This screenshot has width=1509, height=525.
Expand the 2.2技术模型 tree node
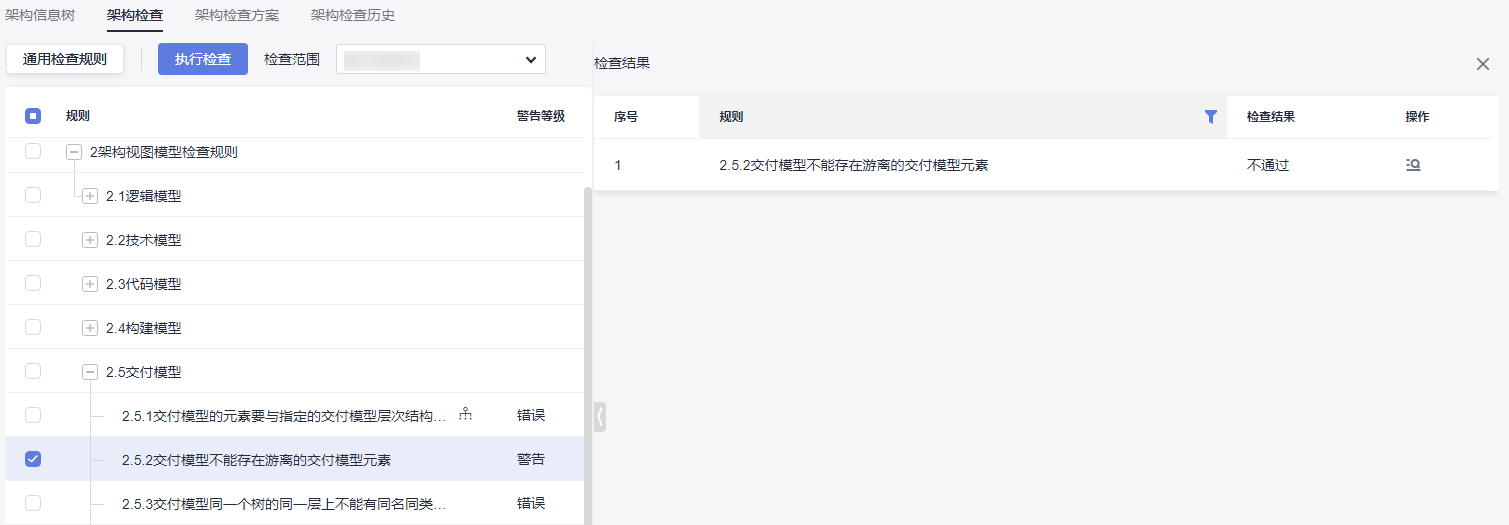pos(90,240)
